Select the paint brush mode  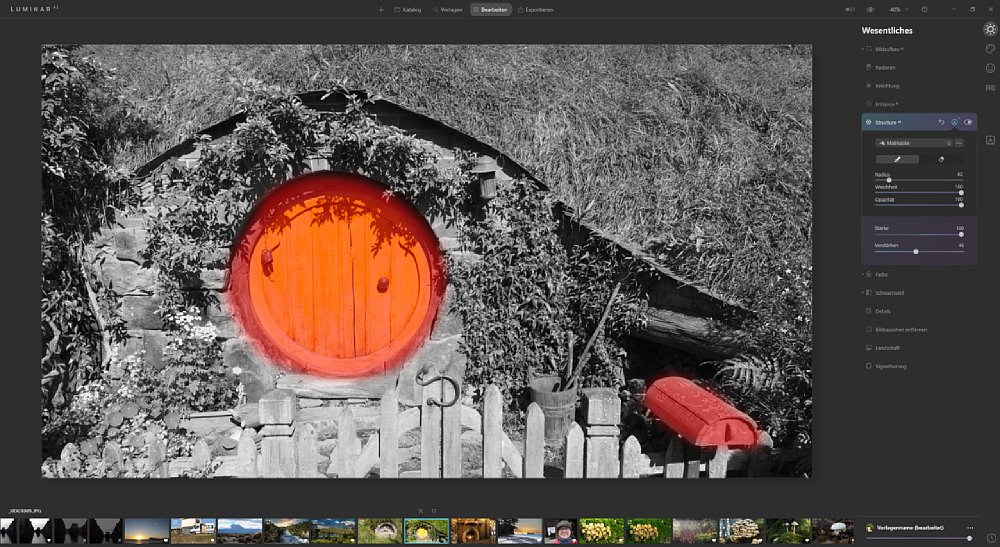pyautogui.click(x=897, y=159)
